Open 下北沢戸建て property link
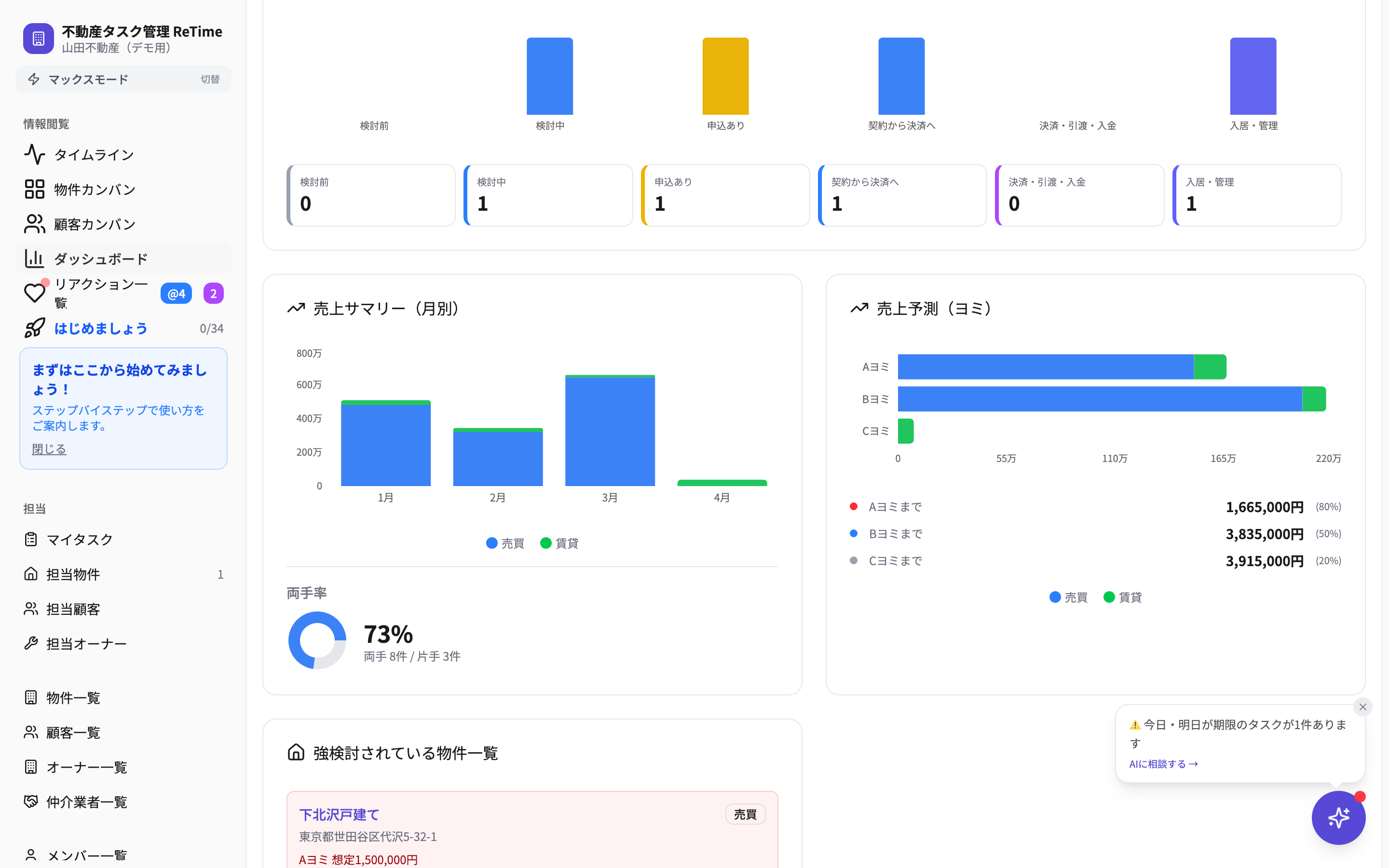This screenshot has width=1389, height=868. click(x=339, y=814)
